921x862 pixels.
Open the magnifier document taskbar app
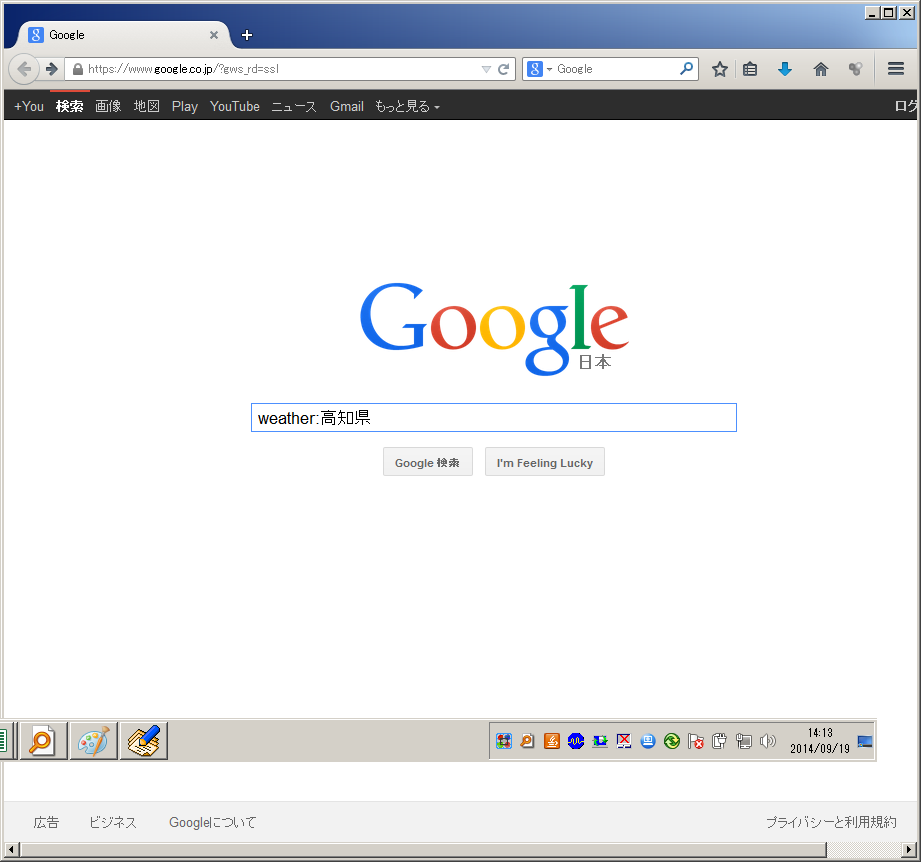[43, 741]
